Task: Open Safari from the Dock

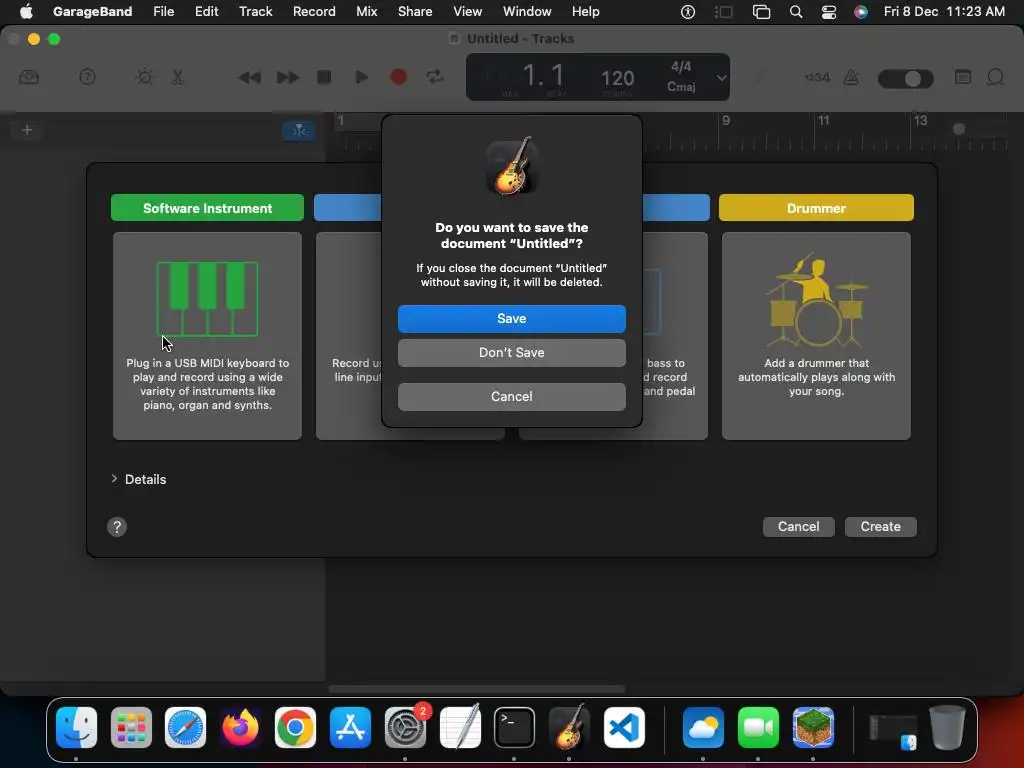Action: (x=185, y=728)
